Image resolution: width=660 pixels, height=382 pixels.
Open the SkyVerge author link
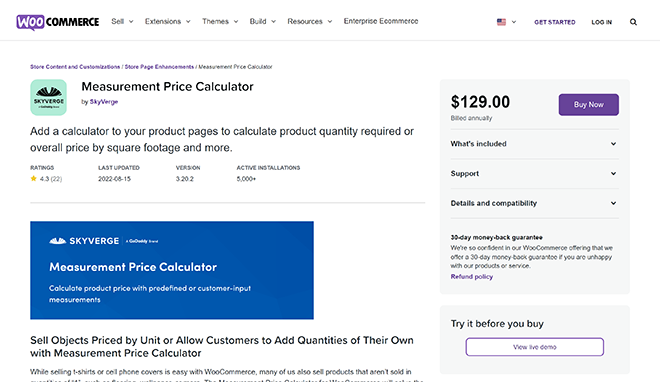pos(104,102)
